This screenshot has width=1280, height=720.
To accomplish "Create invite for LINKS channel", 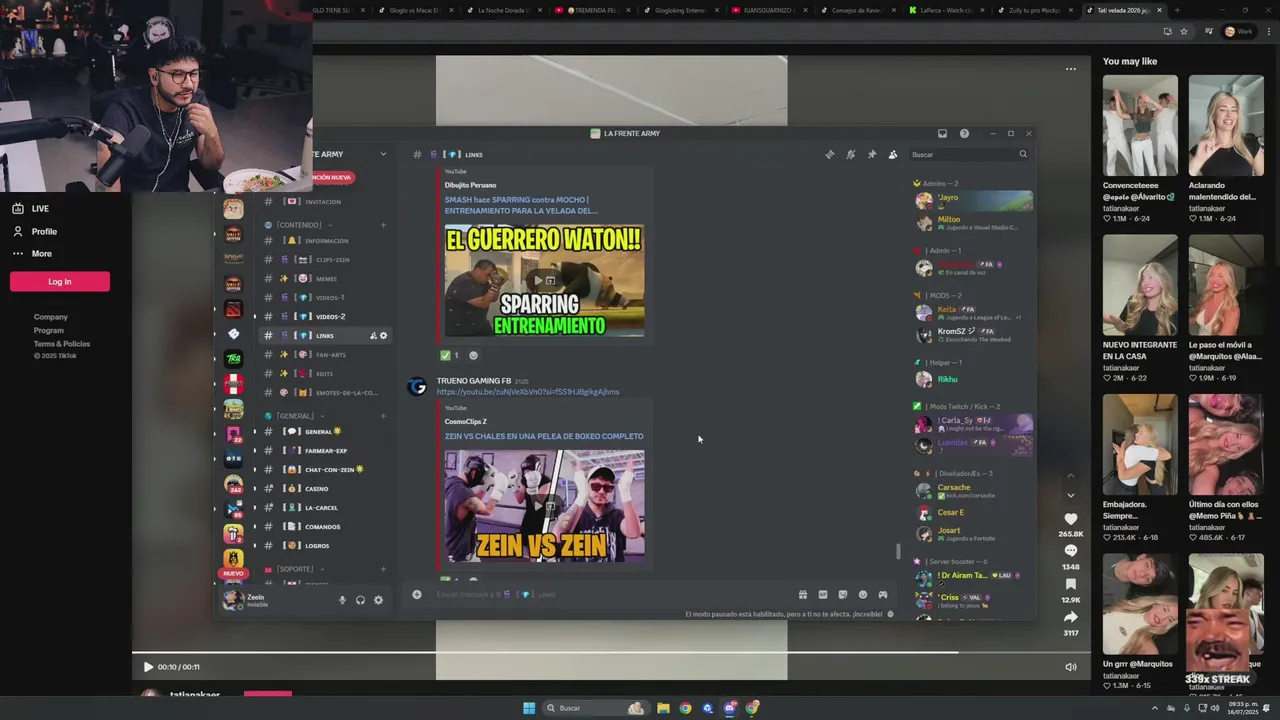I will [x=373, y=336].
